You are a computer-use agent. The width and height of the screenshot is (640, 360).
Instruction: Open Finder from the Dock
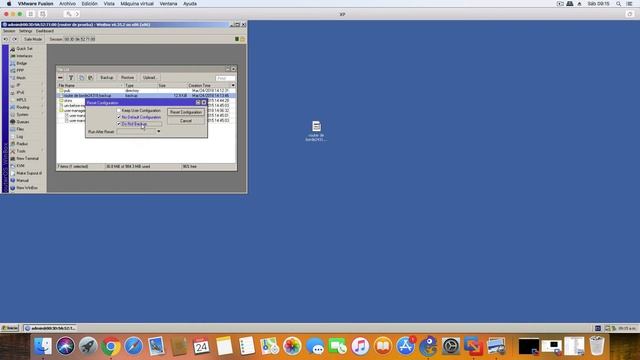pyautogui.click(x=42, y=346)
